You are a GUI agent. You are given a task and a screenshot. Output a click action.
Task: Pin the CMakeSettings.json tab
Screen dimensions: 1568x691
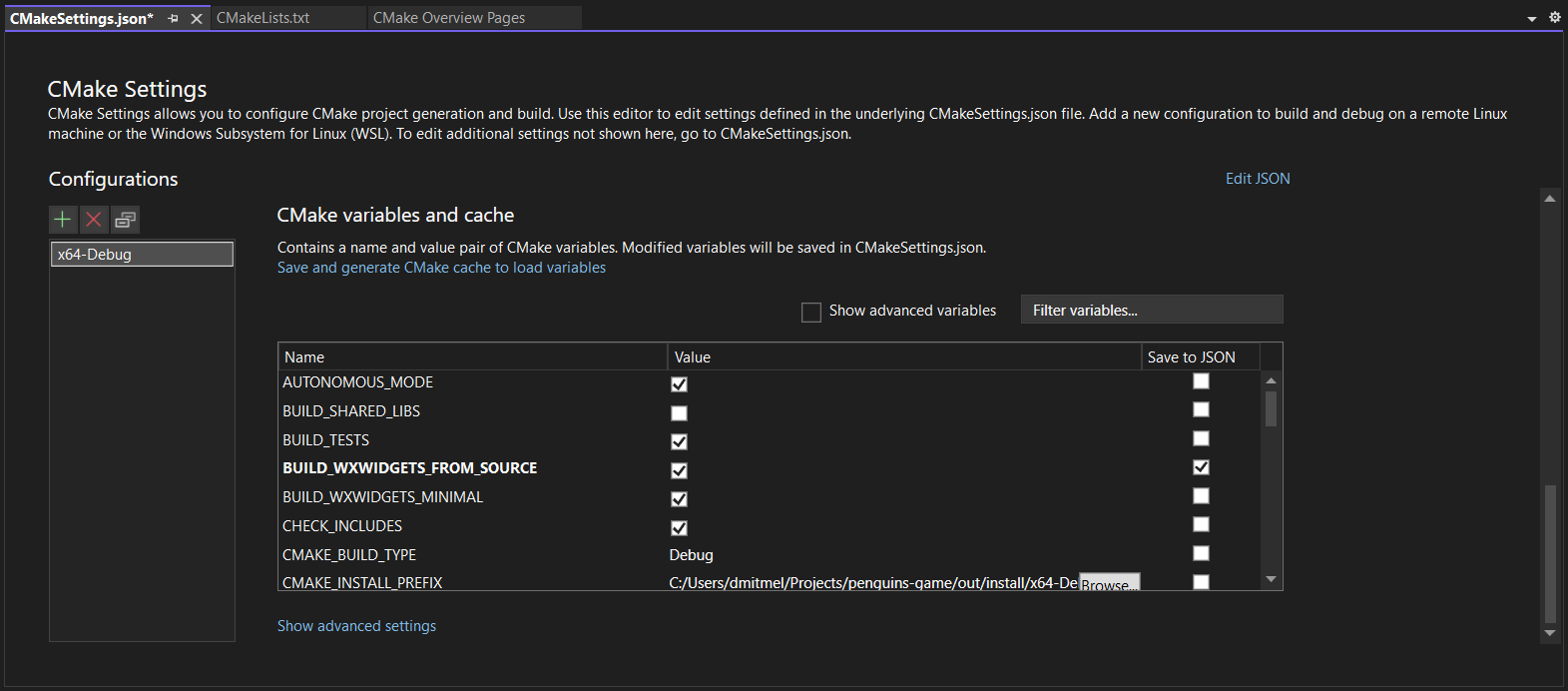[174, 18]
